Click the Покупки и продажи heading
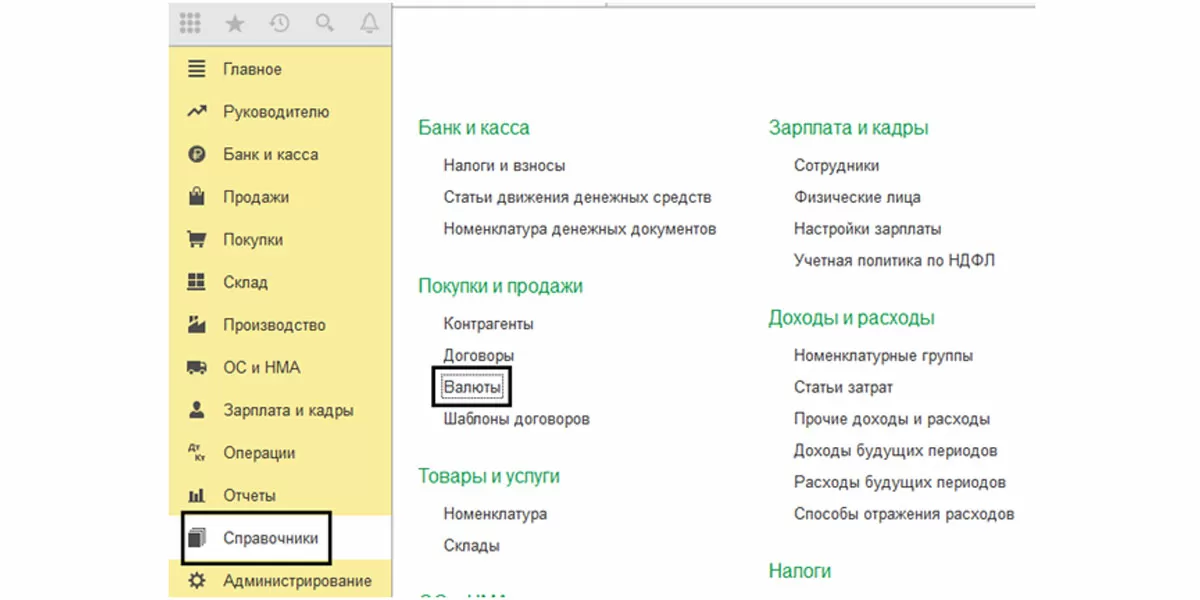 (500, 286)
